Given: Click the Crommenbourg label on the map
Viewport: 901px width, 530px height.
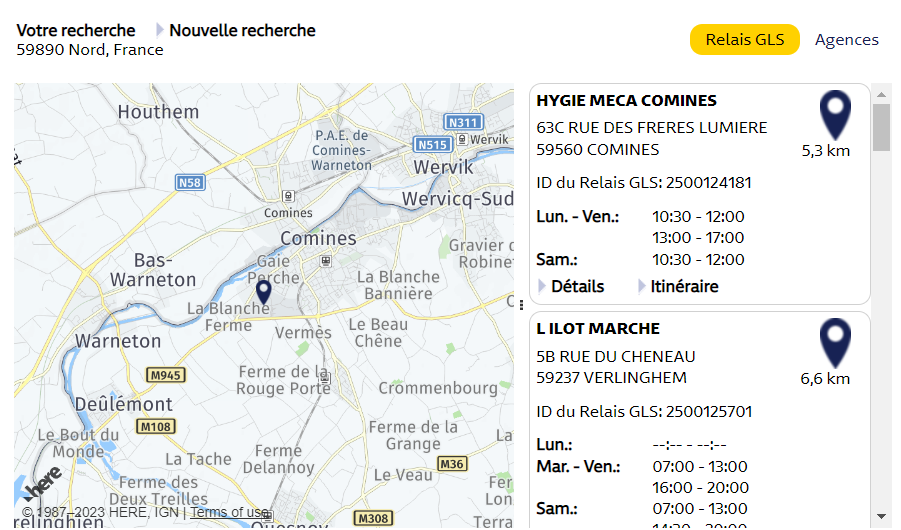Looking at the screenshot, I should click(438, 388).
